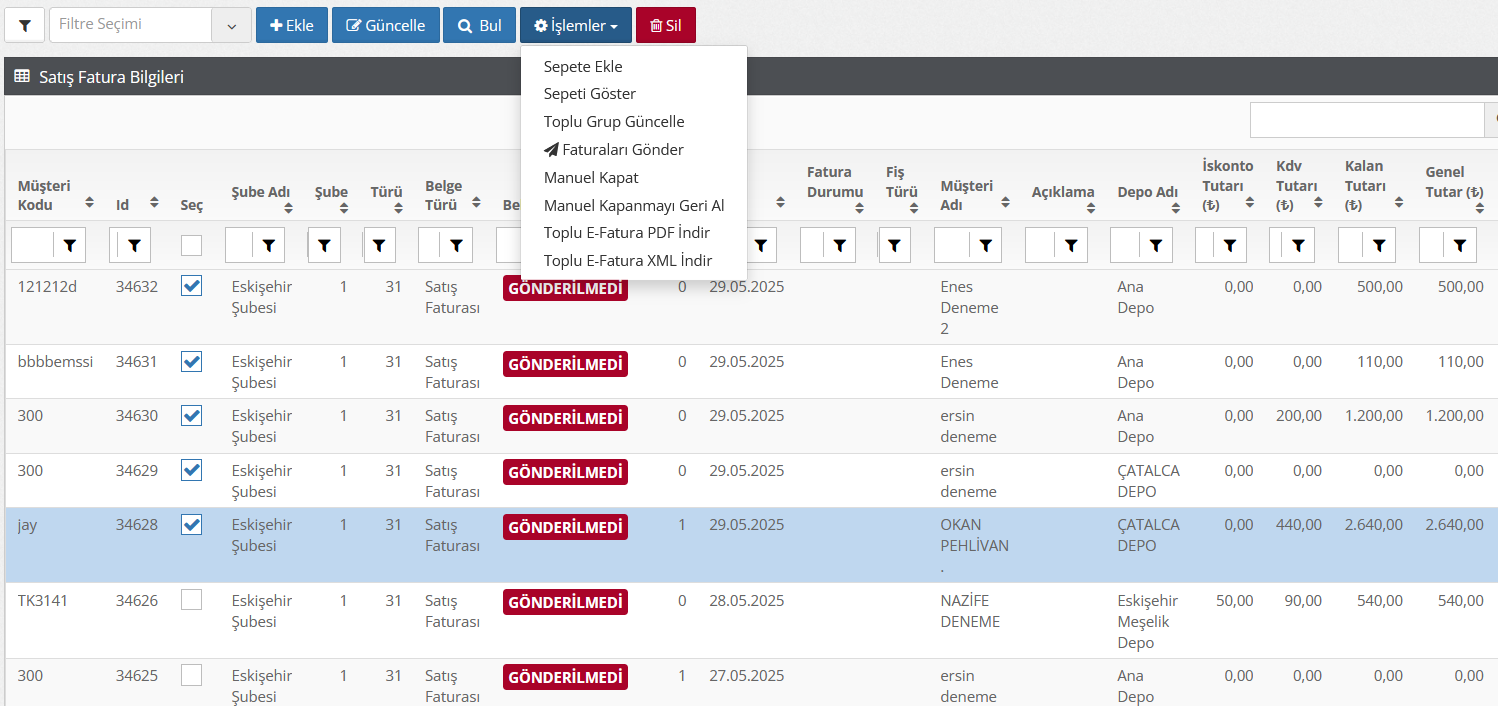This screenshot has height=706, width=1498.
Task: Click filter funnel under Şube Adı column
Action: pos(269,244)
